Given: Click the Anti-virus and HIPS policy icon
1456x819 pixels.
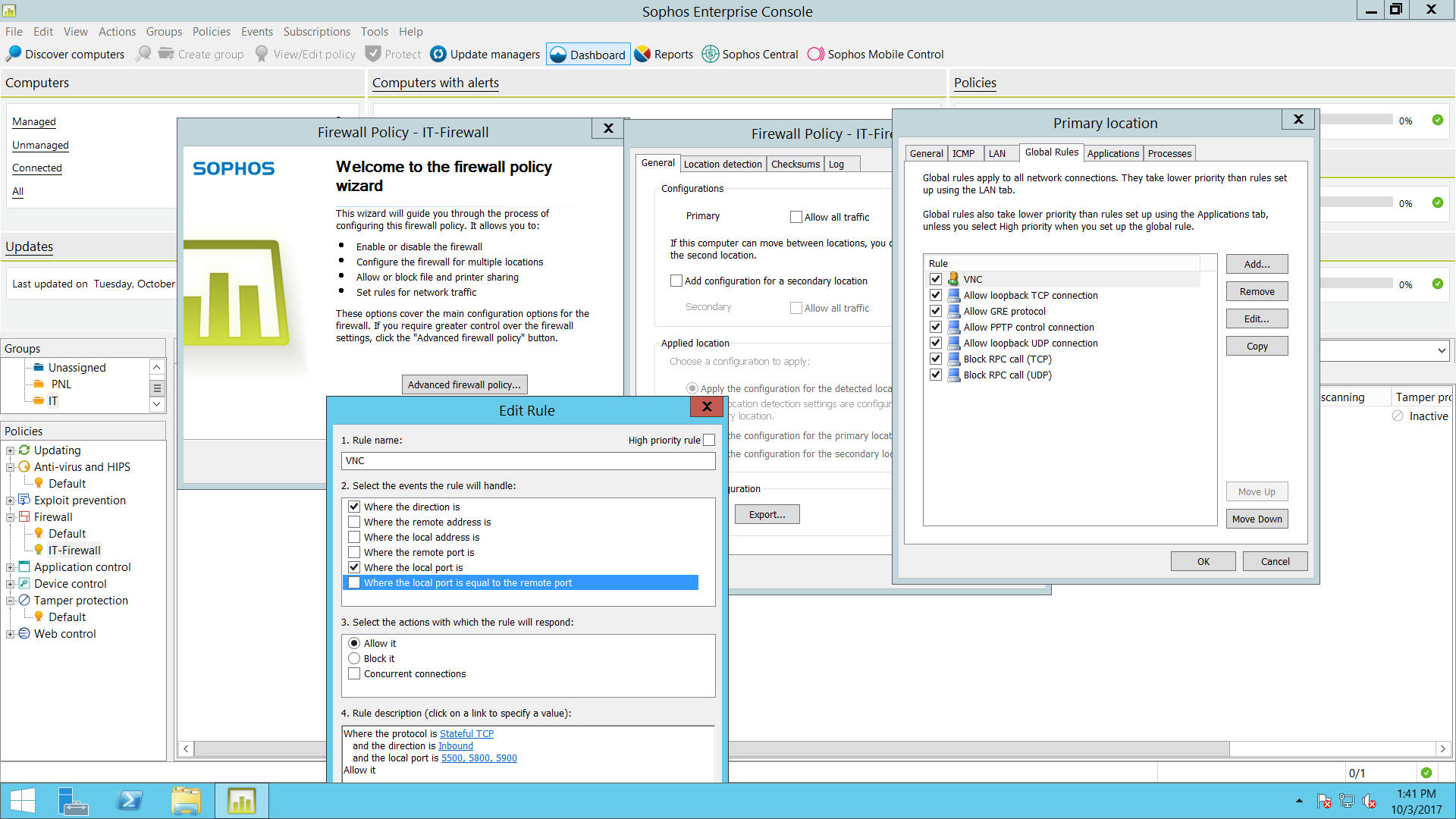Looking at the screenshot, I should point(24,466).
